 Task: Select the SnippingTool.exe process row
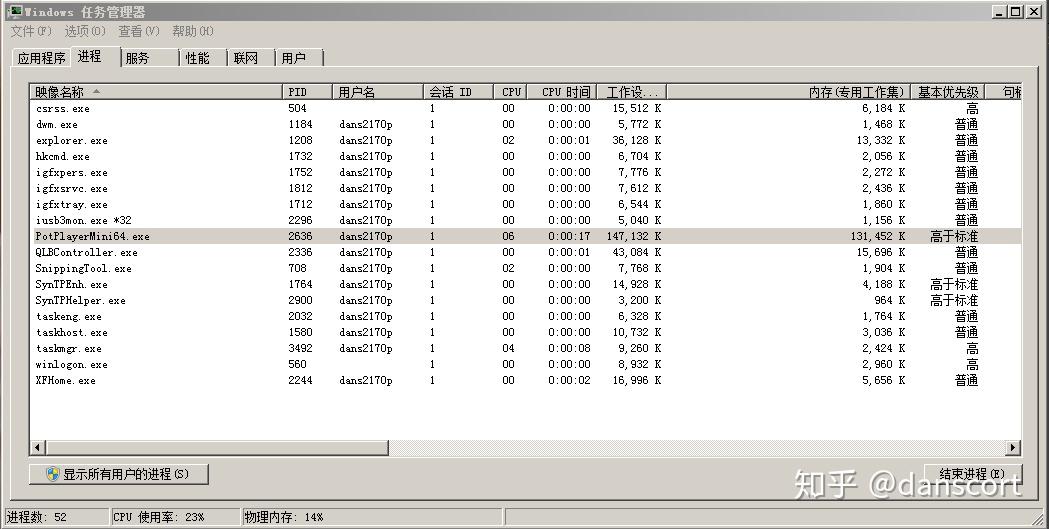click(x=525, y=268)
